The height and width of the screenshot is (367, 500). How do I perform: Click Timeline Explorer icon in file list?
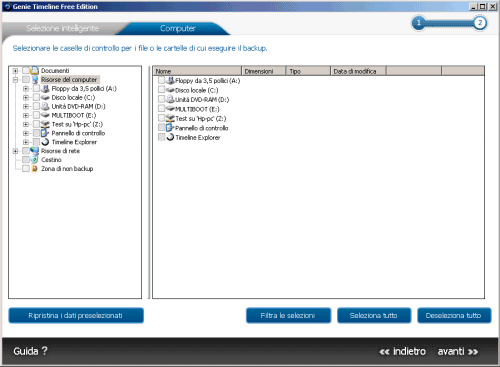pyautogui.click(x=170, y=137)
